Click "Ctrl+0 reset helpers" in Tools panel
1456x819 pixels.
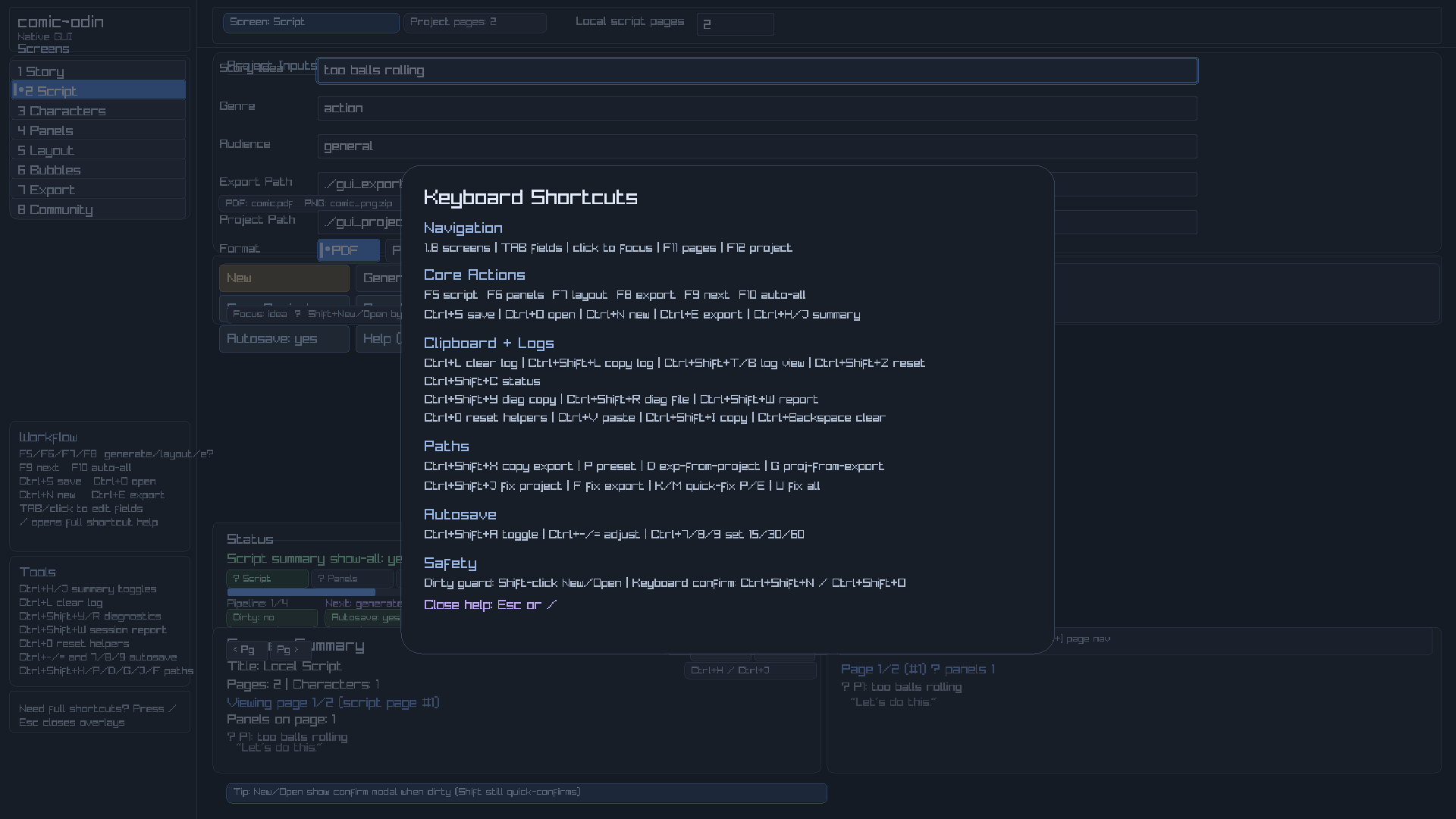point(74,644)
